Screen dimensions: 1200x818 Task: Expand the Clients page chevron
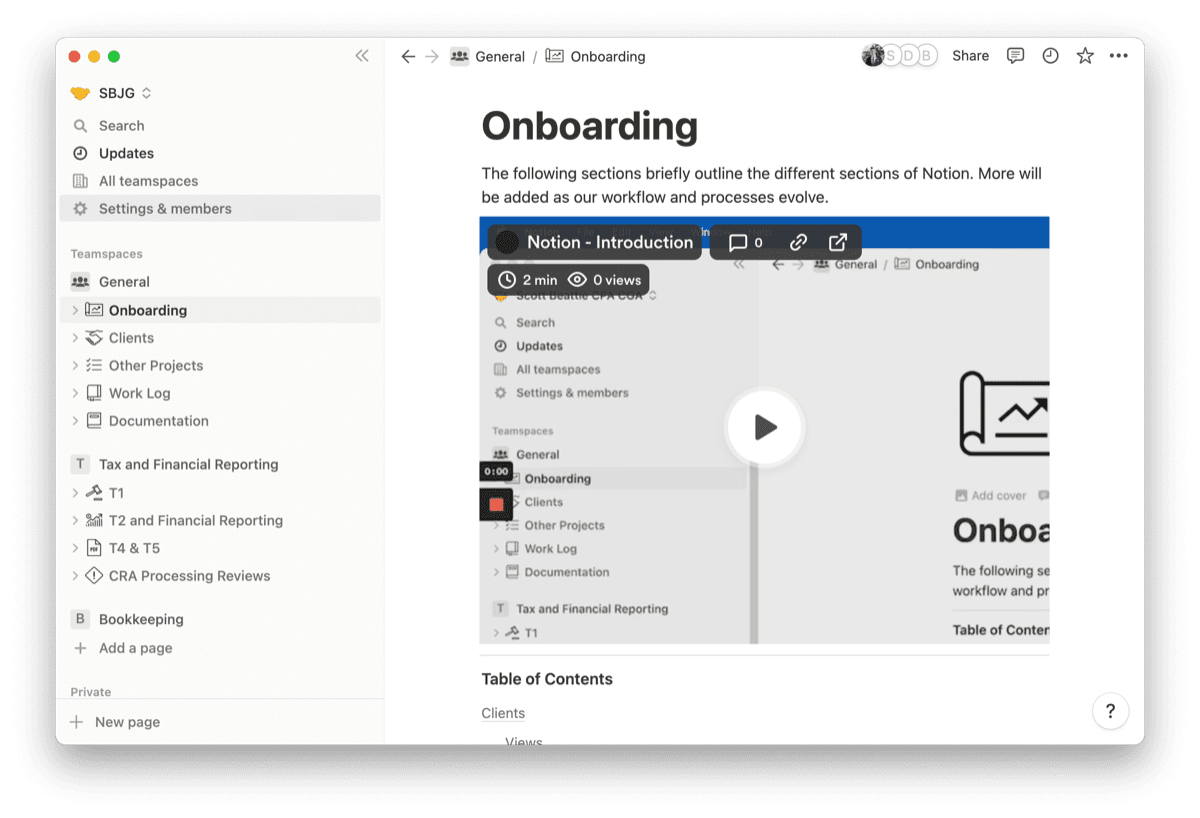(x=75, y=338)
